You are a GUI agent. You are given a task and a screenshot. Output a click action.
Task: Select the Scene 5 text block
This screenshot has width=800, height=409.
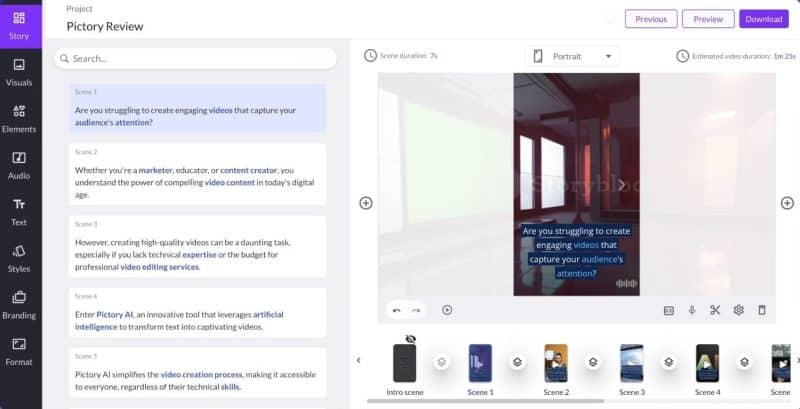pyautogui.click(x=197, y=372)
